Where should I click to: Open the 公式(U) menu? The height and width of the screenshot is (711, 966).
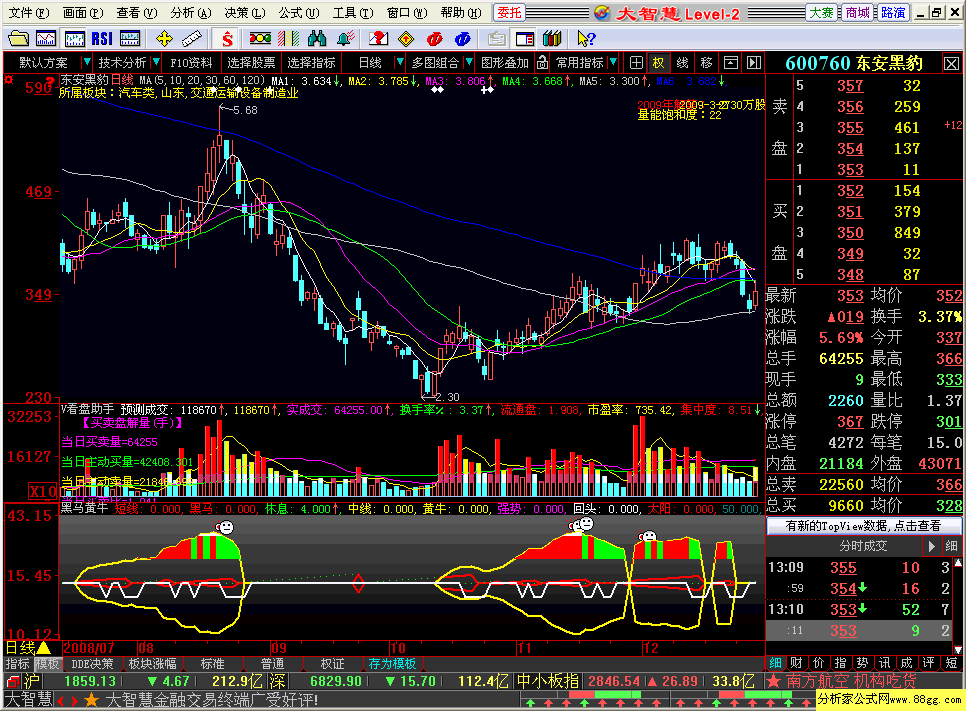(x=299, y=13)
